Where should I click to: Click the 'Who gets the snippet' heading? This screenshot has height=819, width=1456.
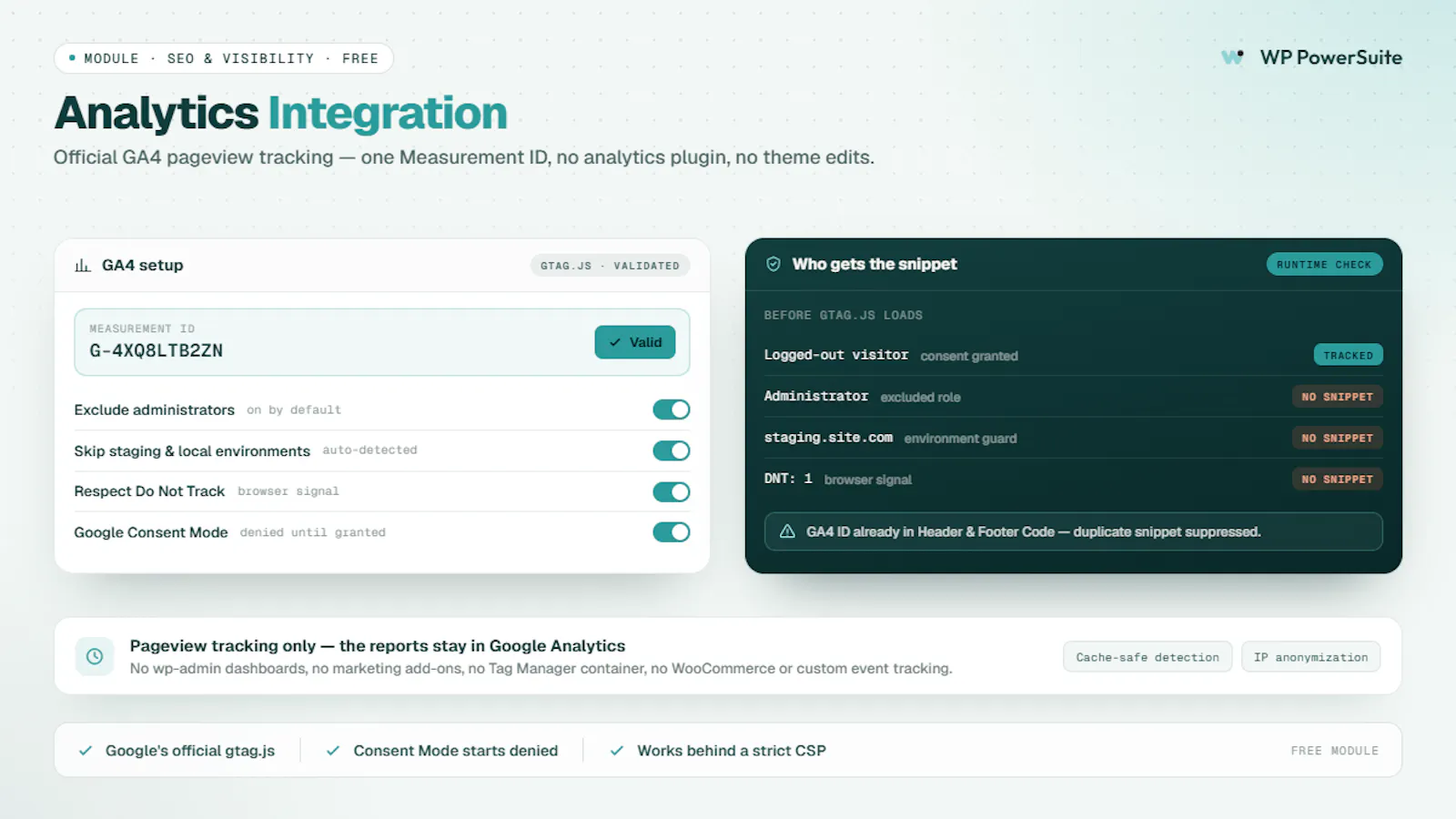(x=875, y=264)
